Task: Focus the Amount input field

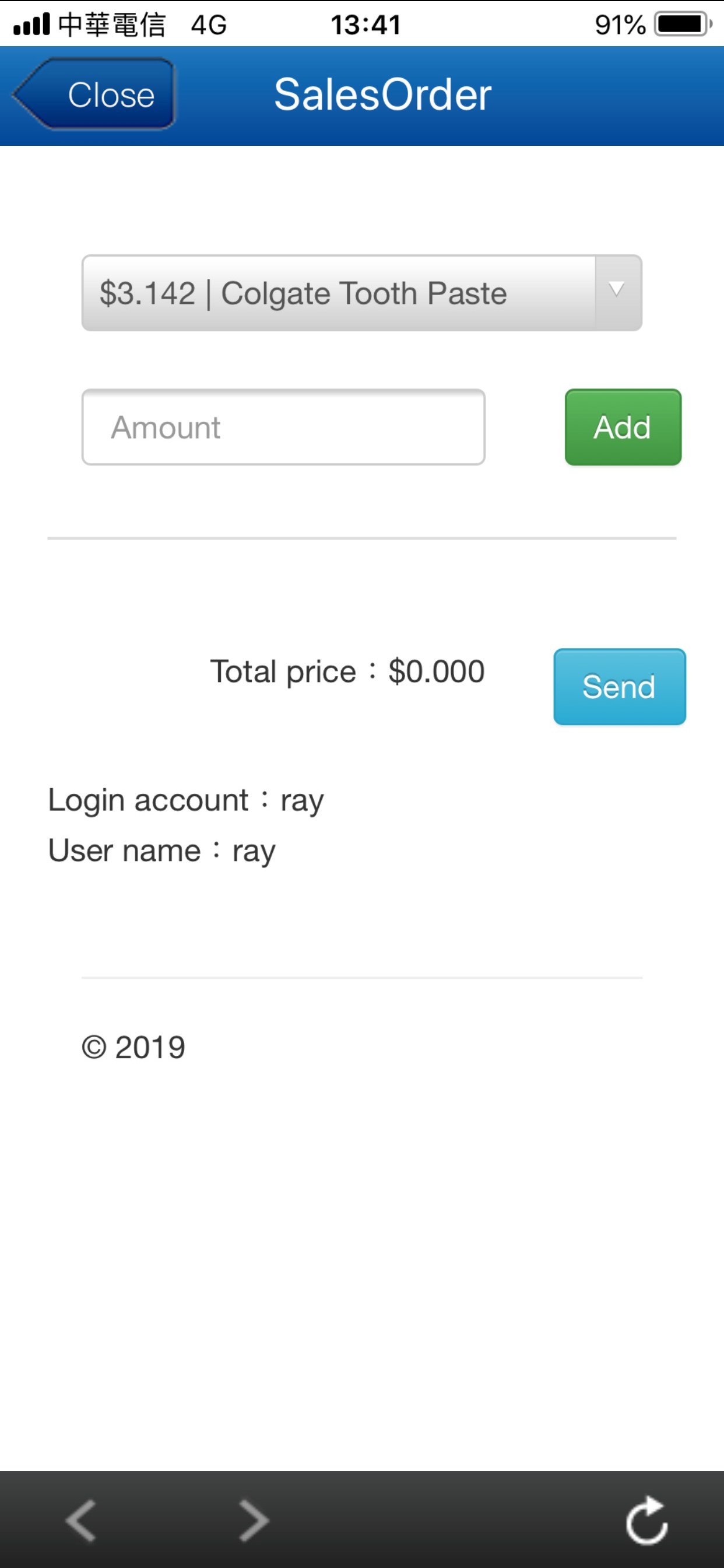Action: tap(283, 428)
